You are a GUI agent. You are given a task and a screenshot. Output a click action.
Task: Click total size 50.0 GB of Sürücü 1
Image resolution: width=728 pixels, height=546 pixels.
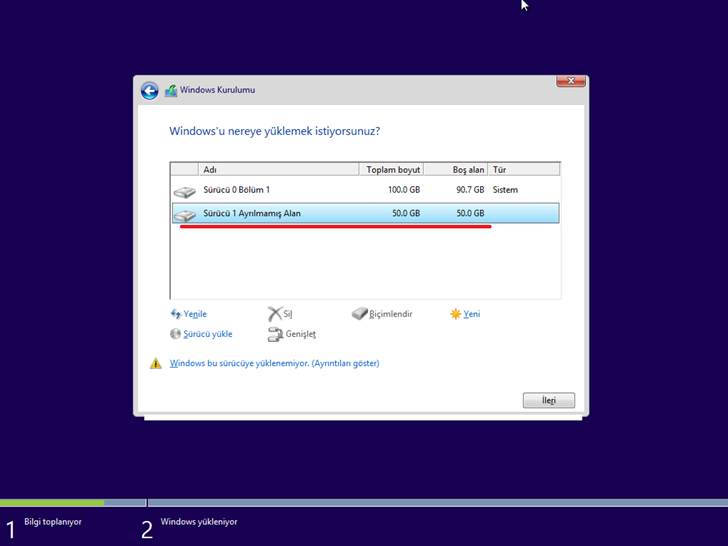coord(406,213)
